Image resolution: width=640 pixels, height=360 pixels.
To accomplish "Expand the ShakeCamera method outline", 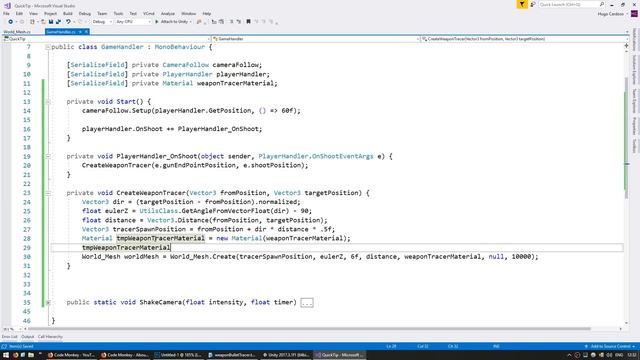I will coord(48,303).
